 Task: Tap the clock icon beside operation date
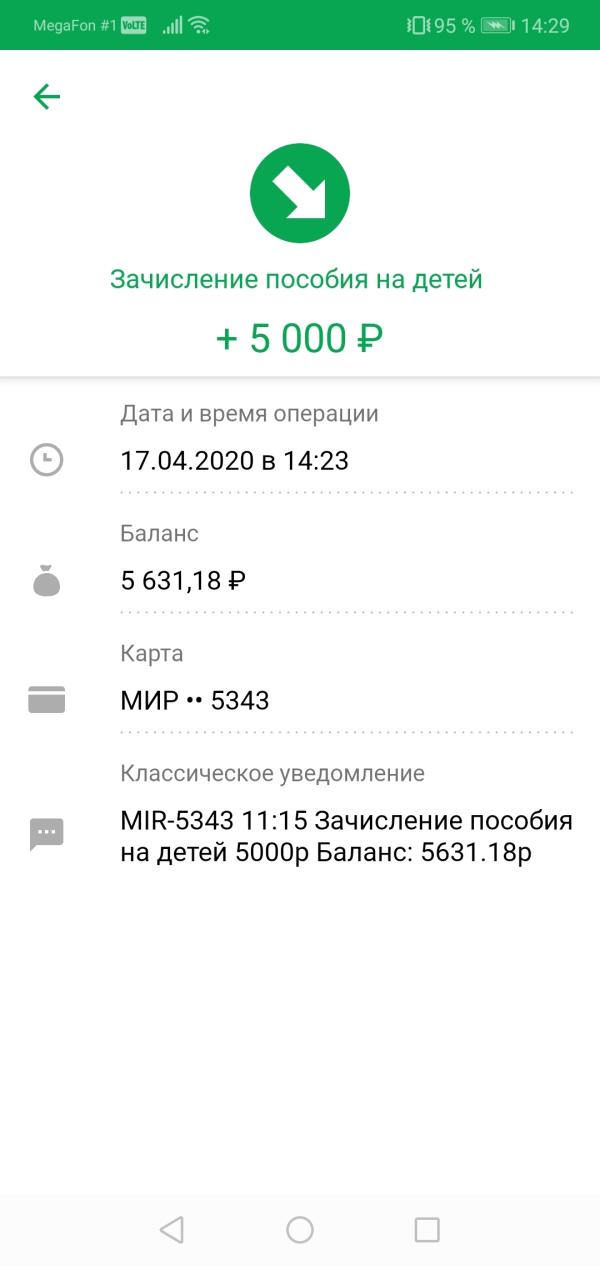click(x=46, y=460)
